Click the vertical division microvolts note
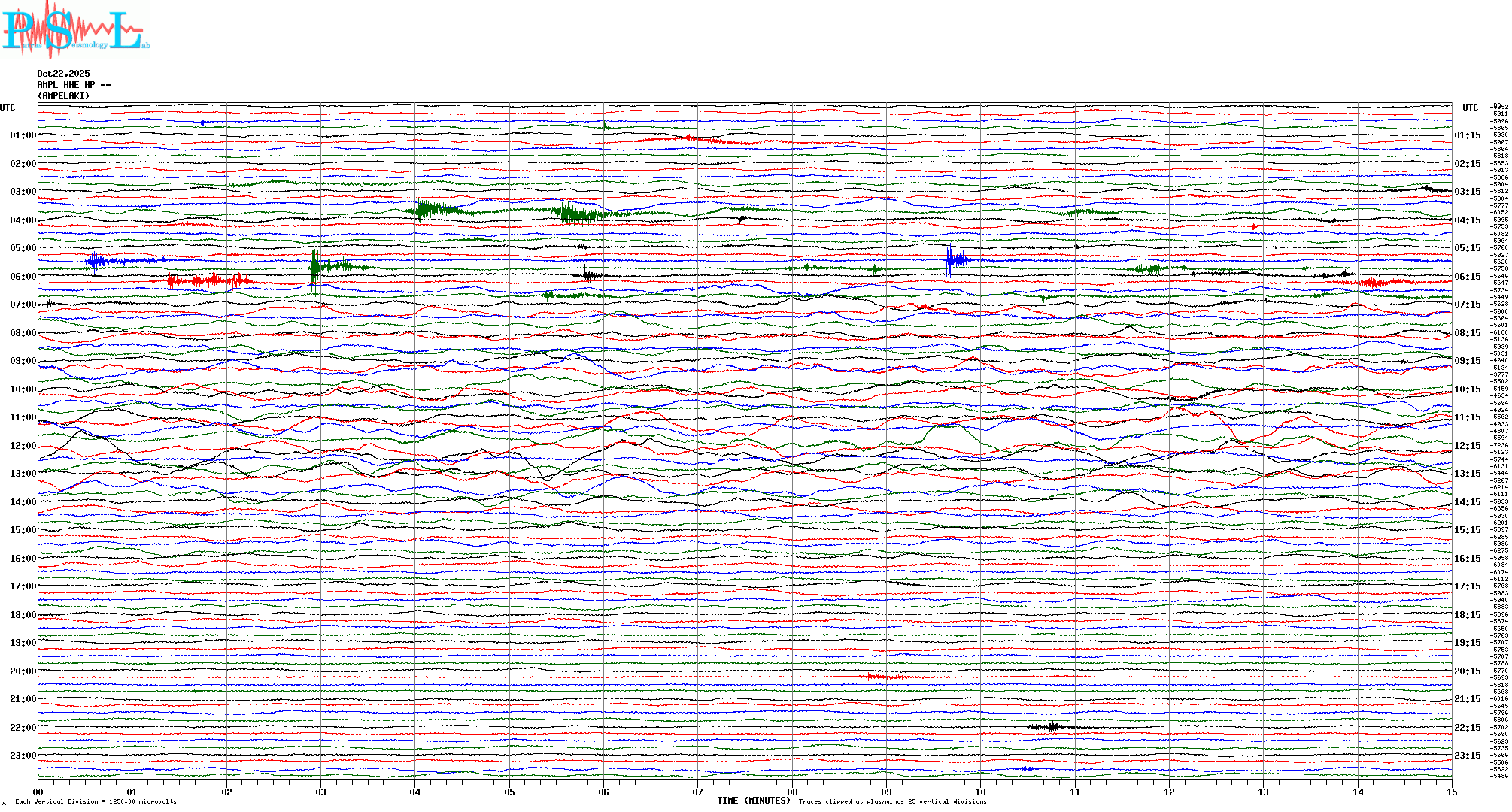This screenshot has height=812, width=1512. pos(96,801)
